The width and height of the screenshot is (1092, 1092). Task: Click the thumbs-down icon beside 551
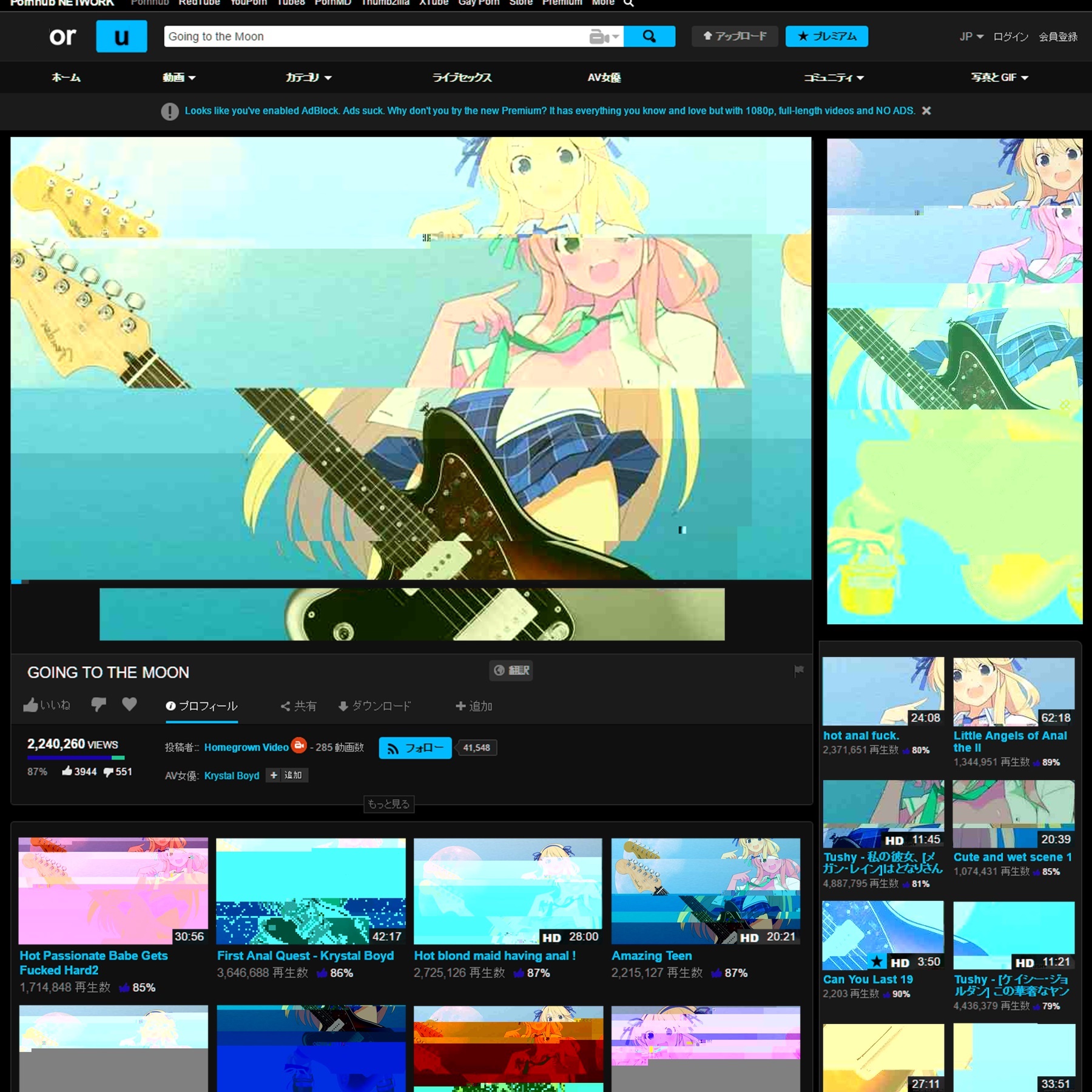[108, 772]
